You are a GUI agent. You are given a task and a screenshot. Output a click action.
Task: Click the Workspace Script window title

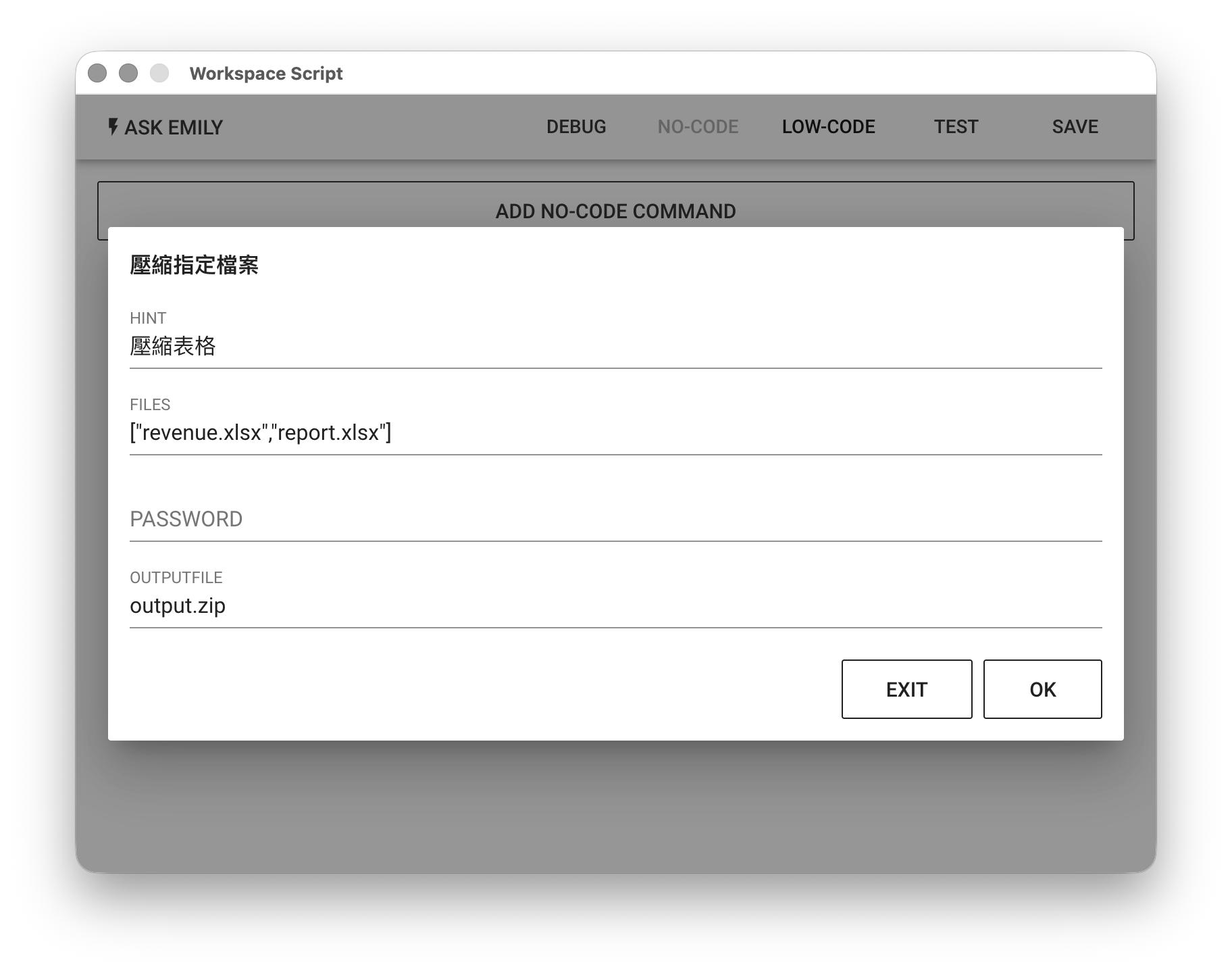(x=266, y=73)
